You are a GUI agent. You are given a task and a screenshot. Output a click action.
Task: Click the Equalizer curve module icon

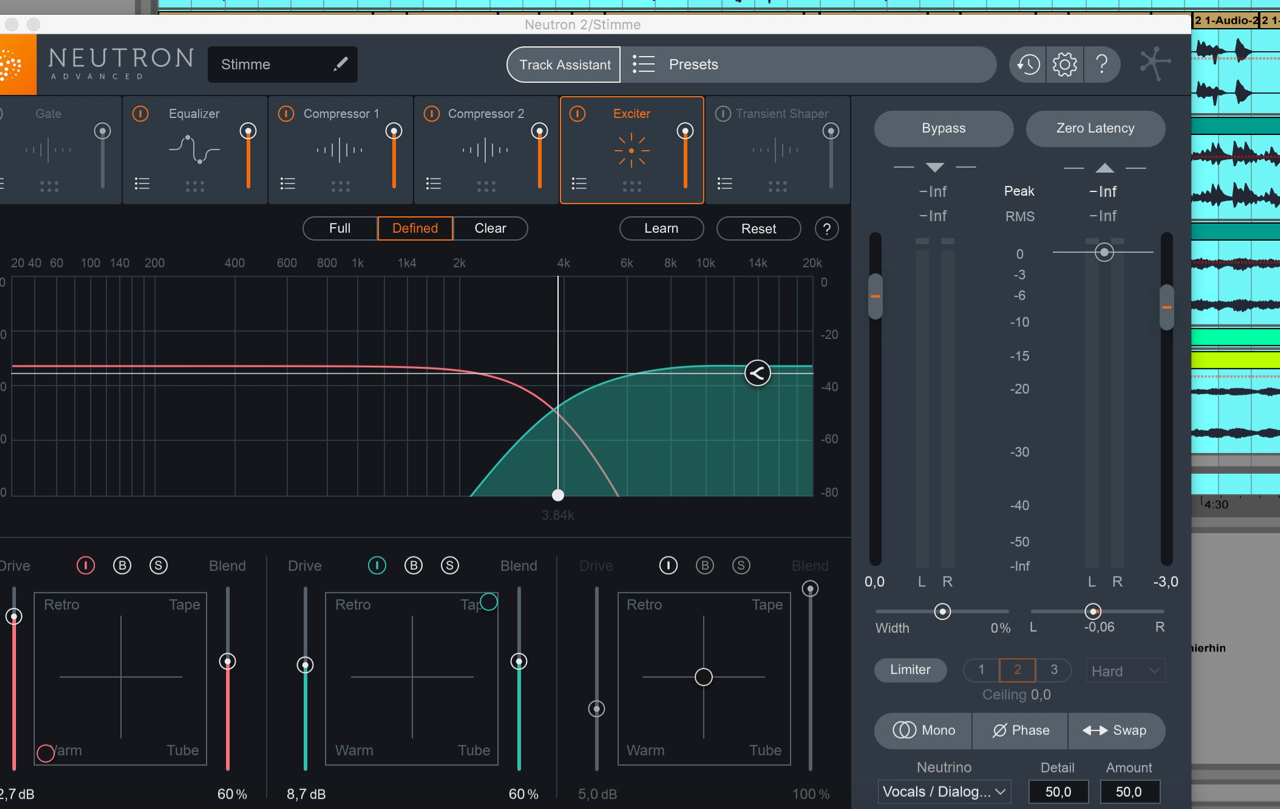click(x=194, y=151)
